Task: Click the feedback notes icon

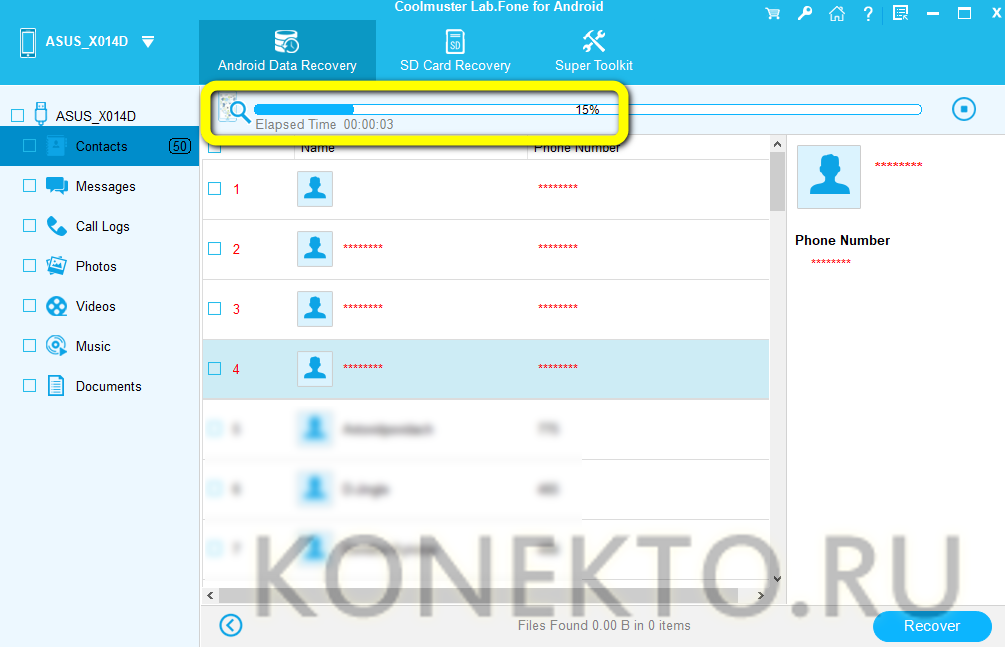Action: point(900,14)
